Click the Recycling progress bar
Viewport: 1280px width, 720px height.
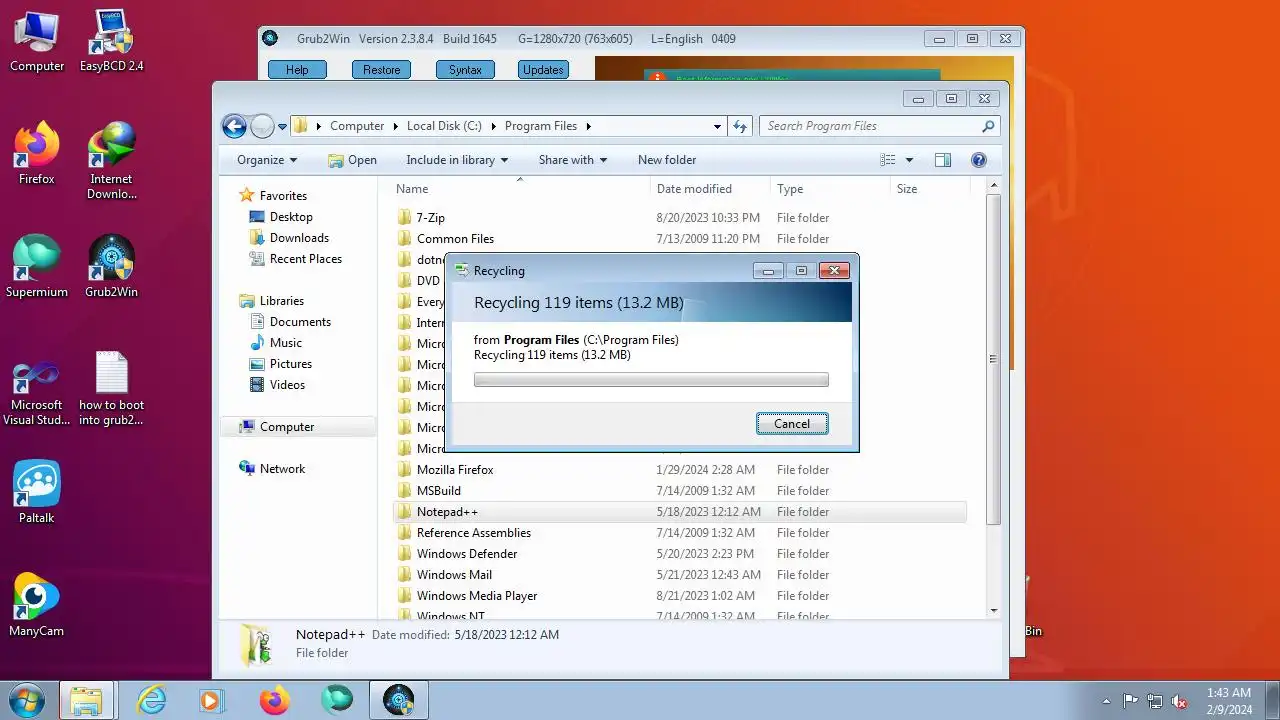coord(651,380)
